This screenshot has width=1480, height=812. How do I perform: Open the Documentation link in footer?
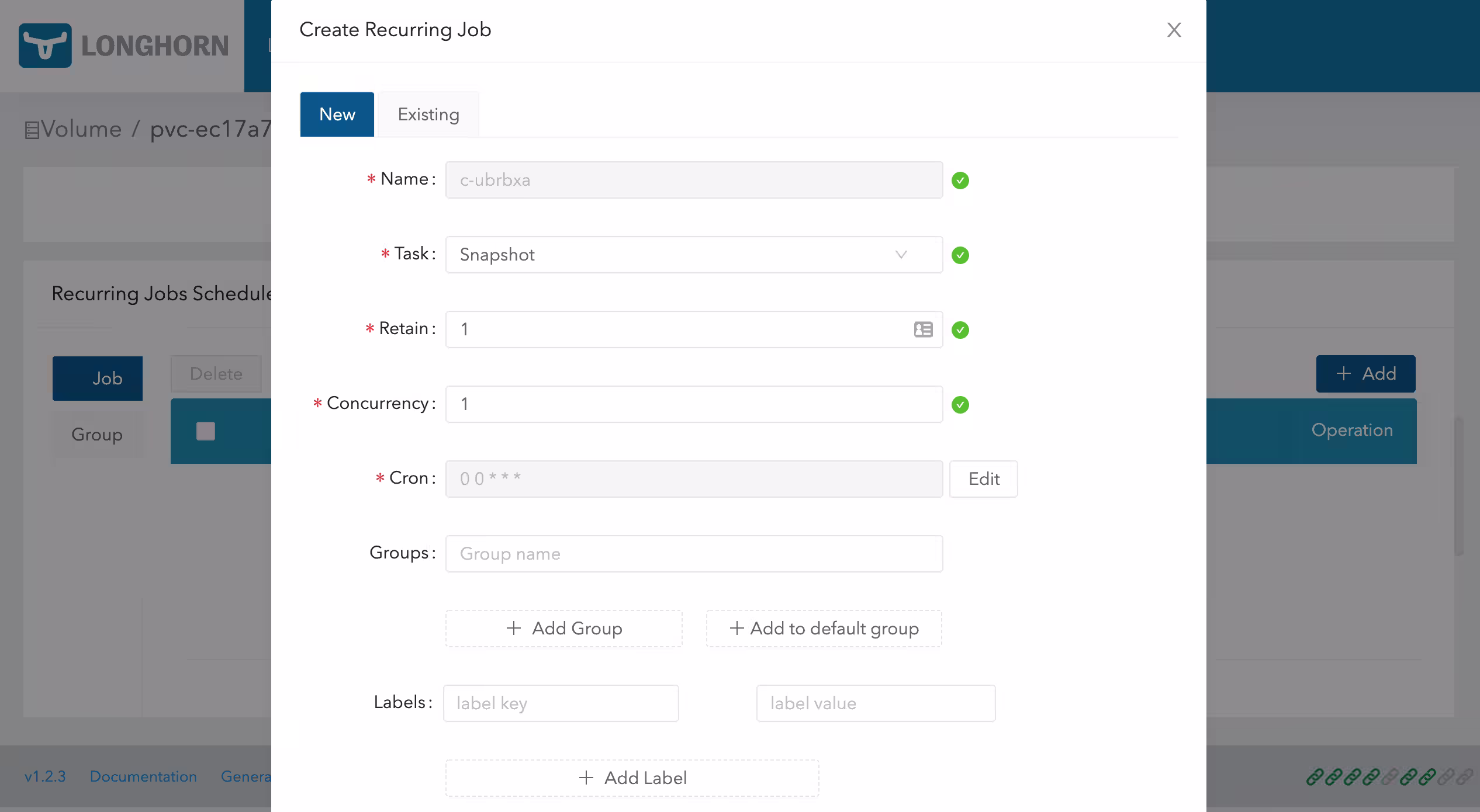click(x=143, y=776)
